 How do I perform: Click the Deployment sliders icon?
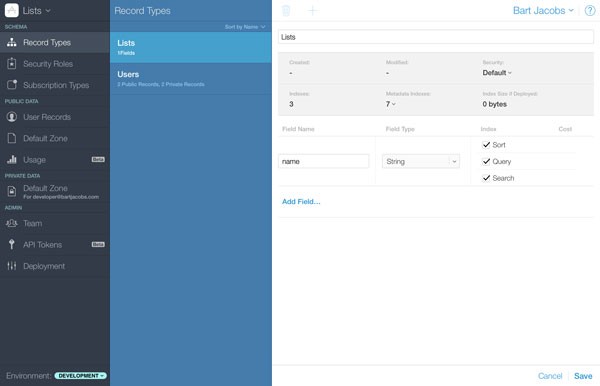click(11, 265)
